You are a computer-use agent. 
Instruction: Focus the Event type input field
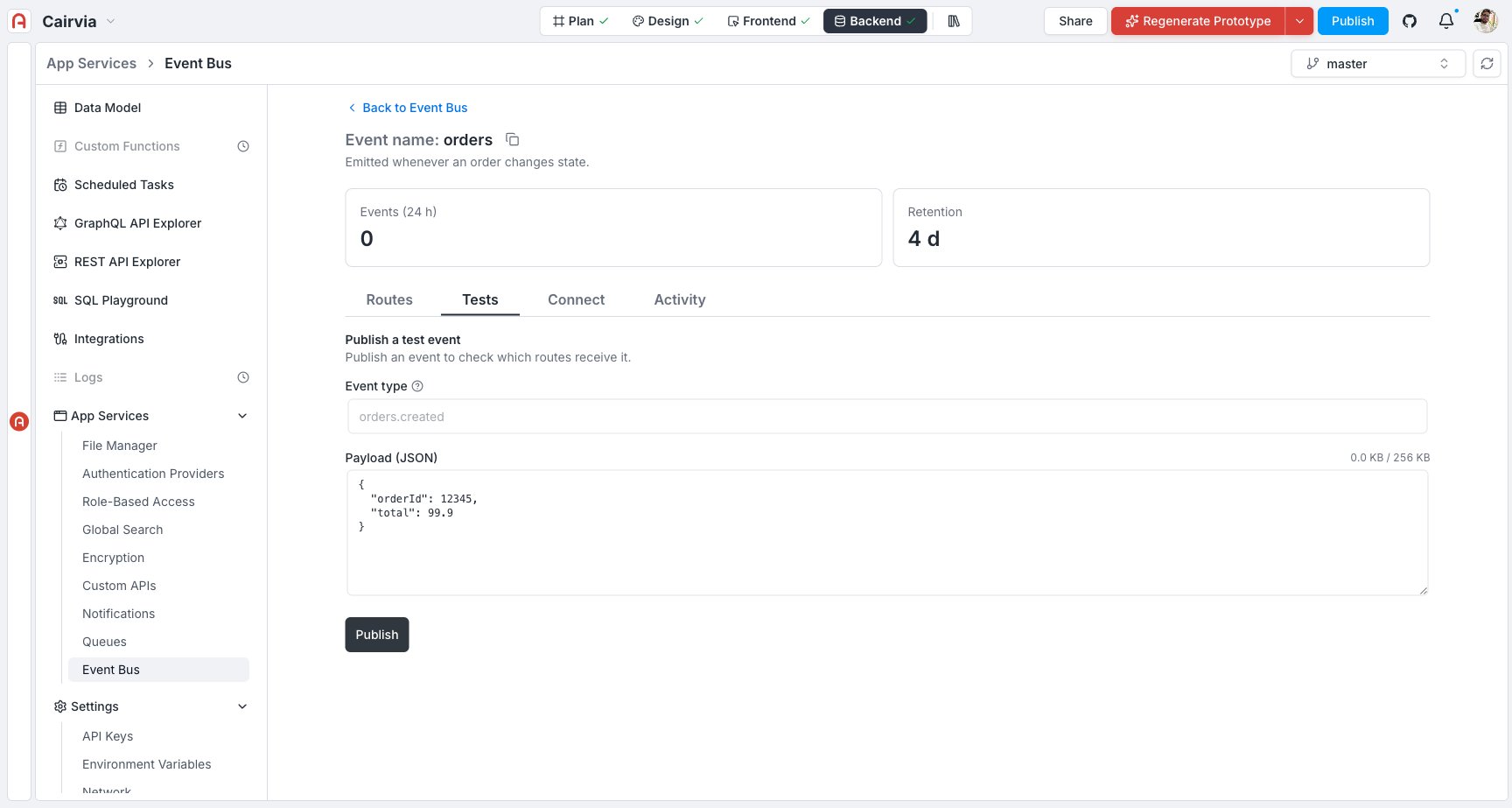(887, 417)
